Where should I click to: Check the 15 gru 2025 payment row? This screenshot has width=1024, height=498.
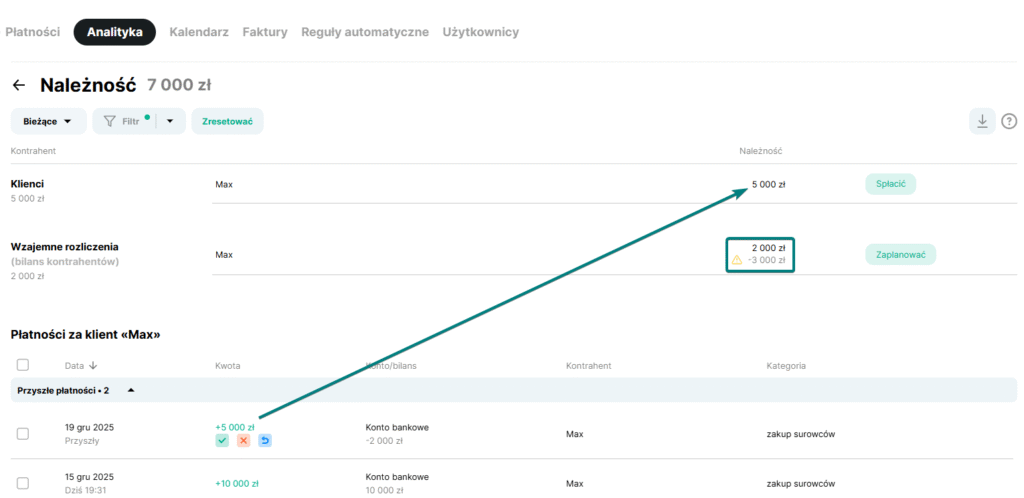pos(23,483)
